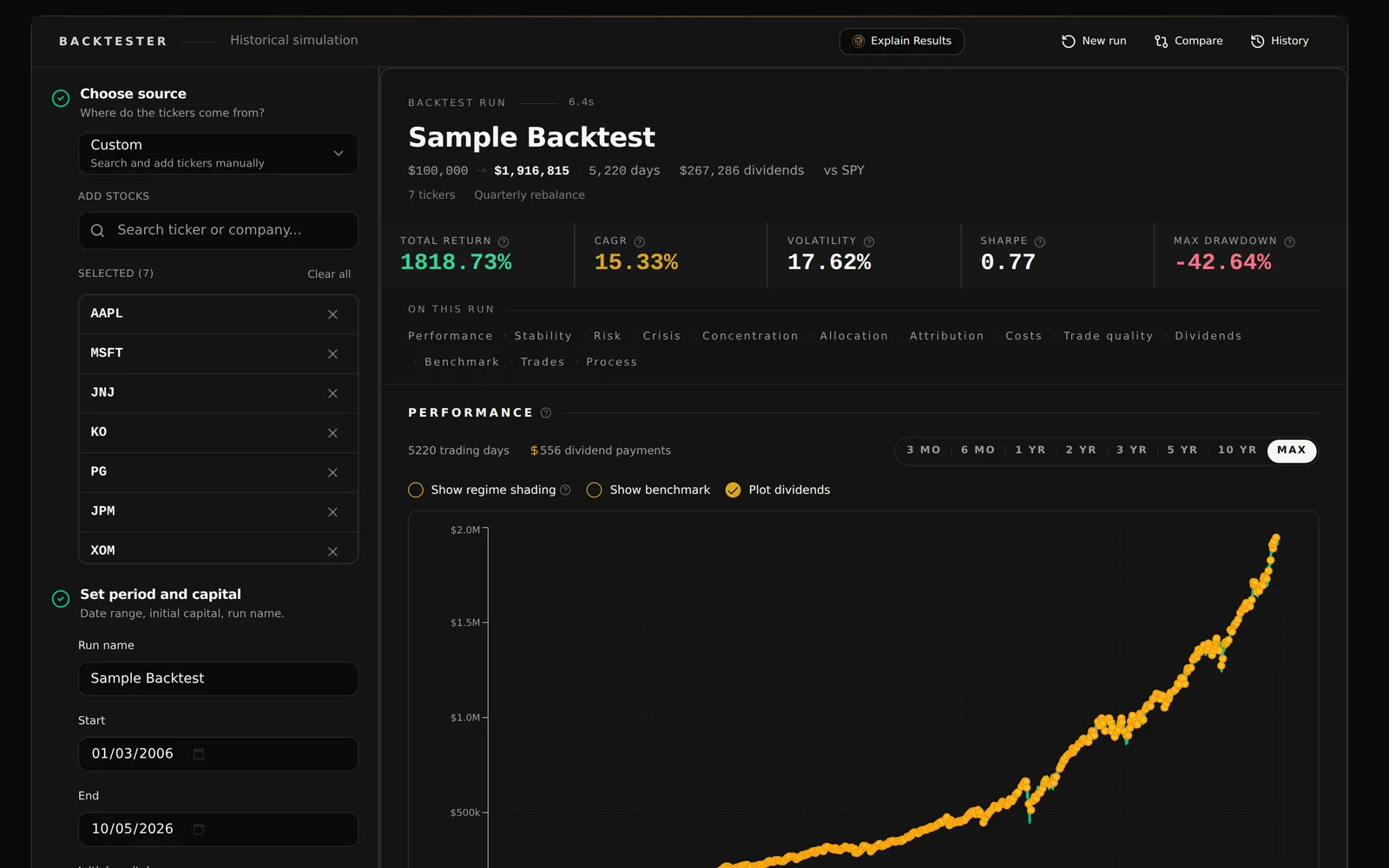Open the Start date calendar picker icon
This screenshot has width=1389, height=868.
click(x=199, y=754)
